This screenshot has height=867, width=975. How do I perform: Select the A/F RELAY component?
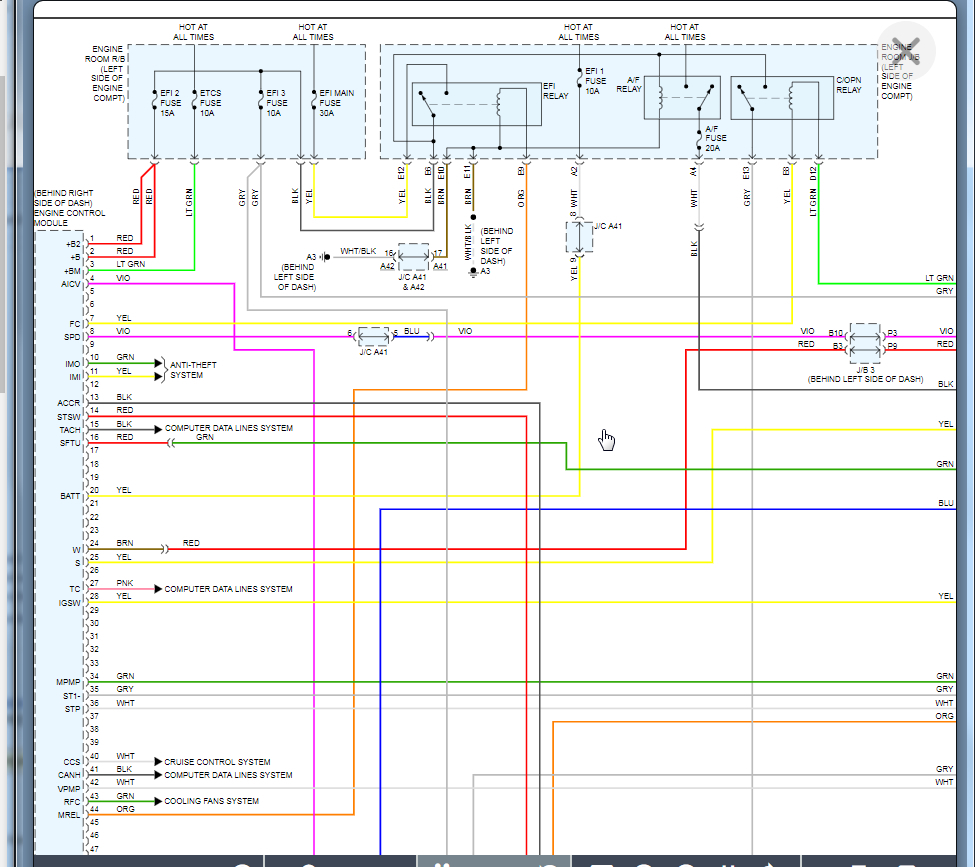(685, 95)
